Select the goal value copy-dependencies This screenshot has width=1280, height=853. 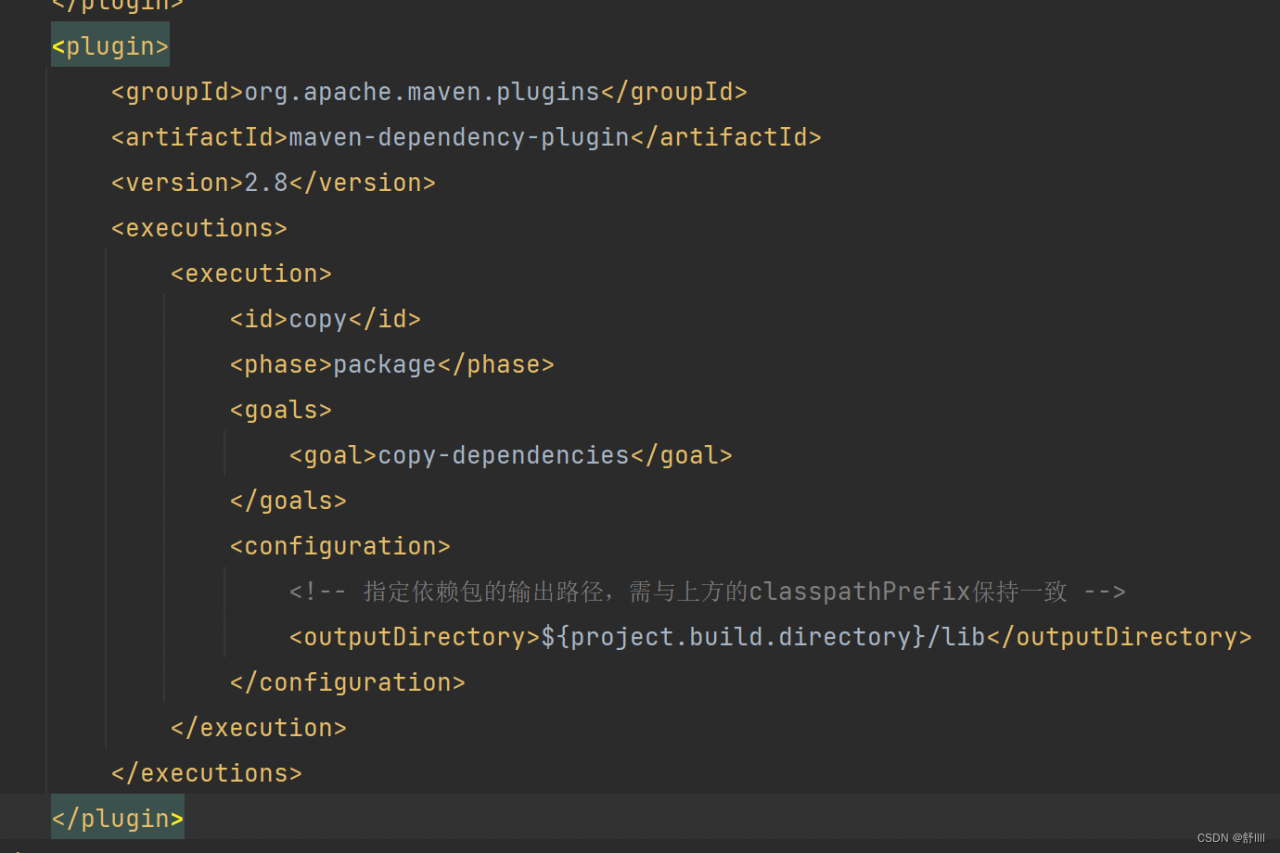click(x=504, y=455)
